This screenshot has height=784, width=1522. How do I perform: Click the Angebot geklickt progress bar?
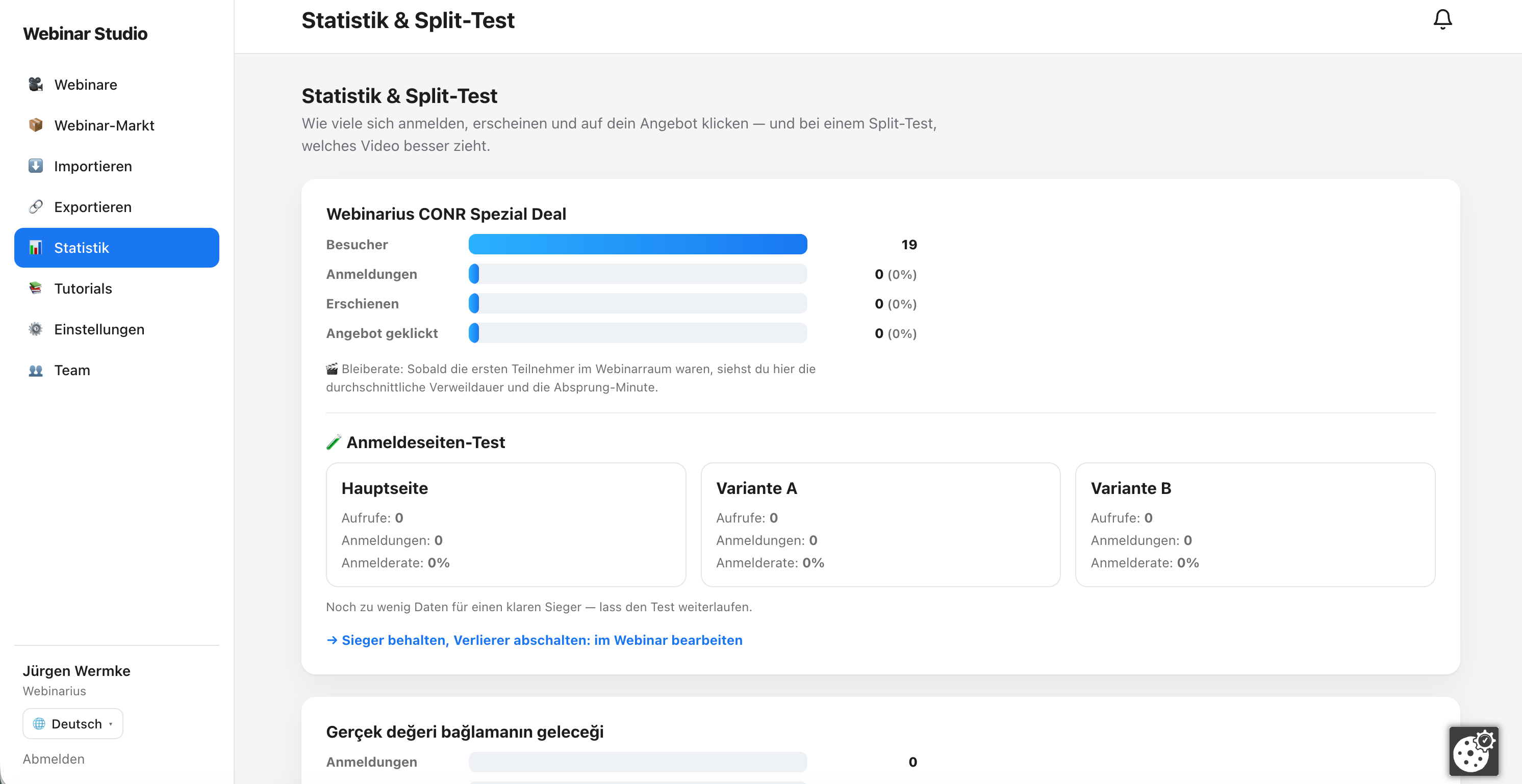click(x=638, y=333)
